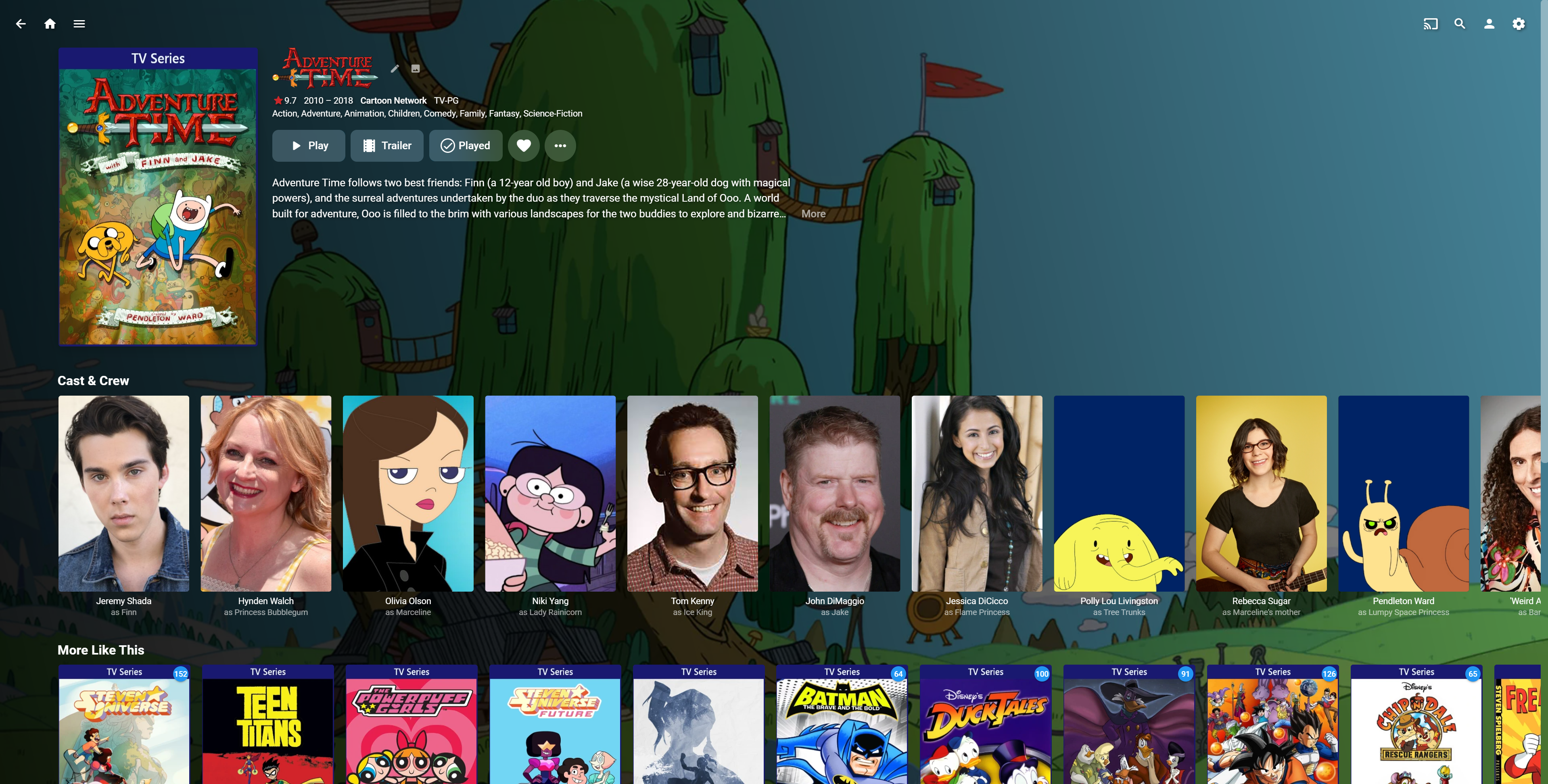Image resolution: width=1548 pixels, height=784 pixels.
Task: Expand the overview with More
Action: point(813,214)
